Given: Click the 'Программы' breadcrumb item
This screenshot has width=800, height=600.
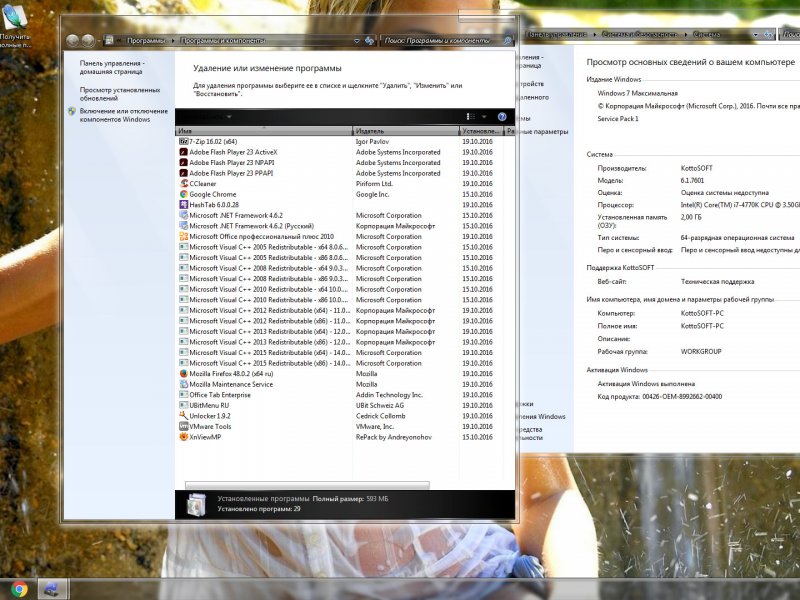Looking at the screenshot, I should [x=146, y=40].
